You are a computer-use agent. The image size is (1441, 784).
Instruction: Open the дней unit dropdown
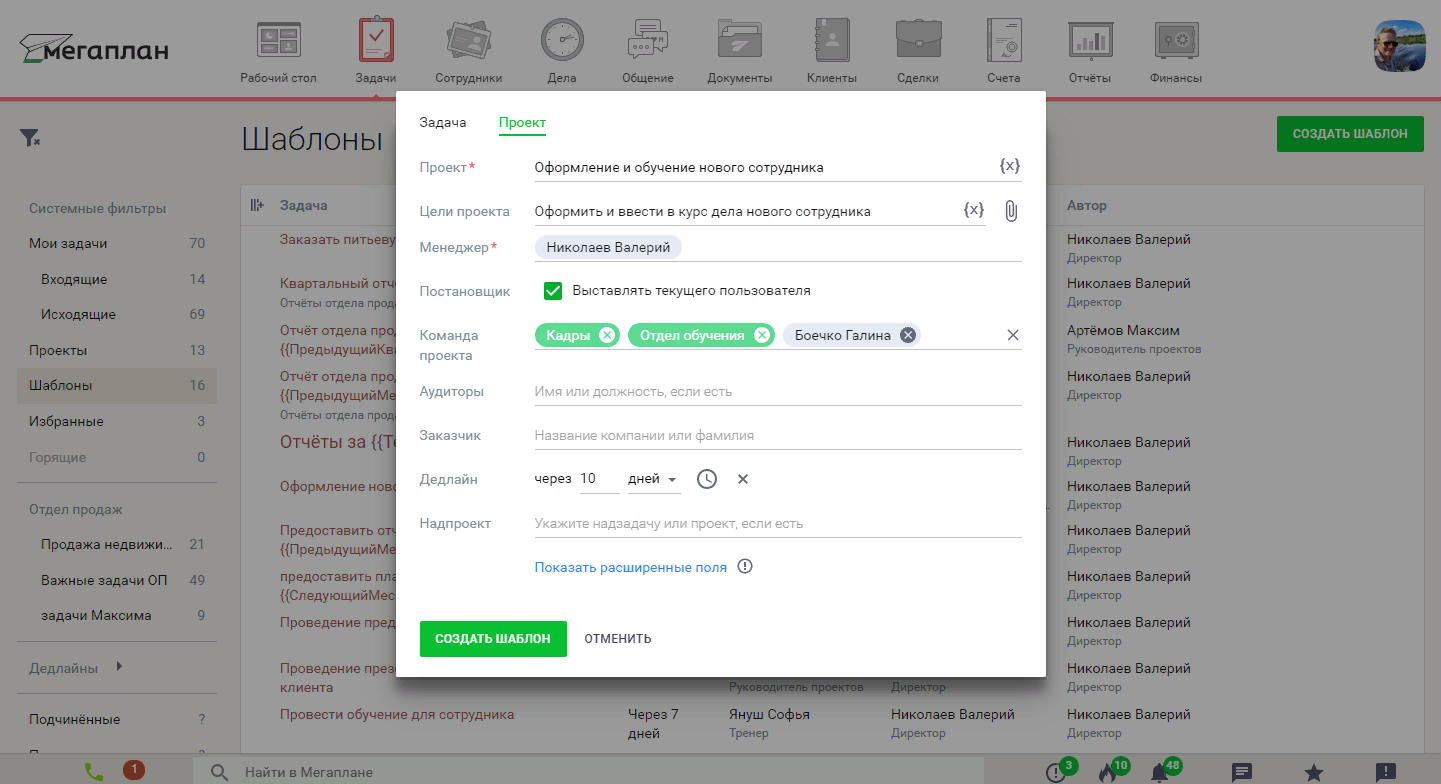click(653, 480)
